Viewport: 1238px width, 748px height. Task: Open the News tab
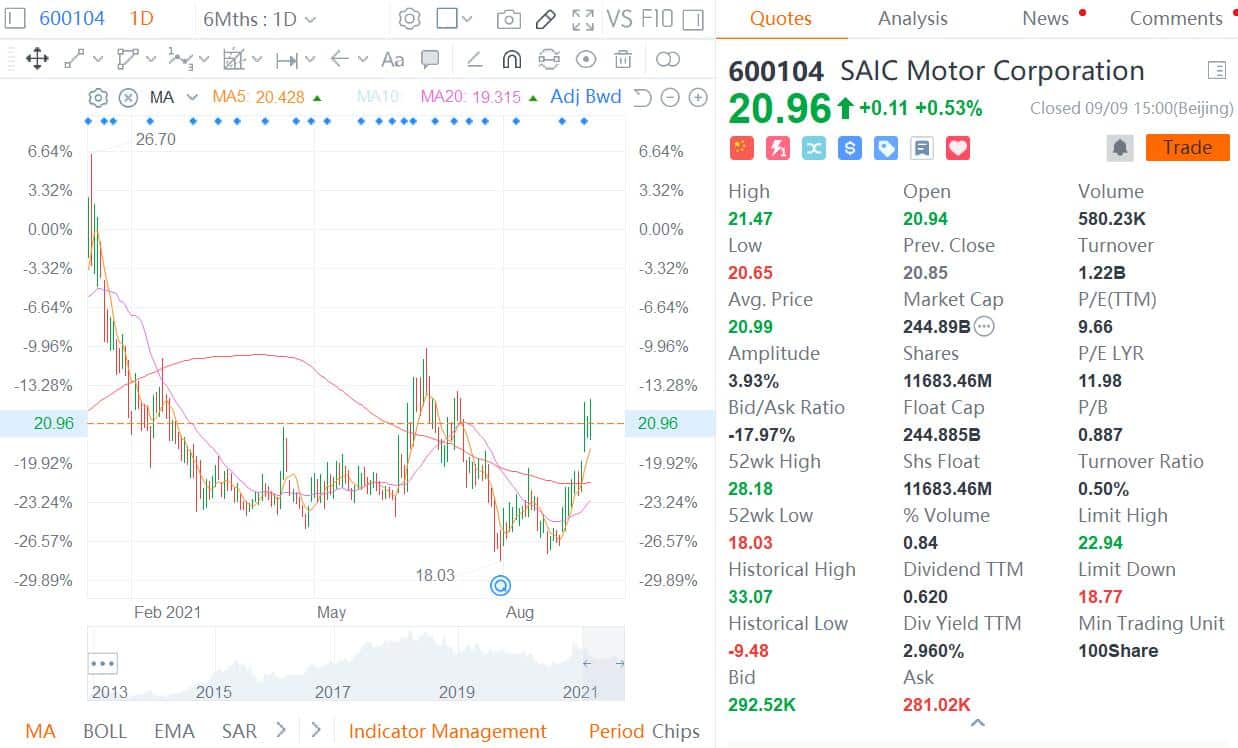click(x=1045, y=18)
